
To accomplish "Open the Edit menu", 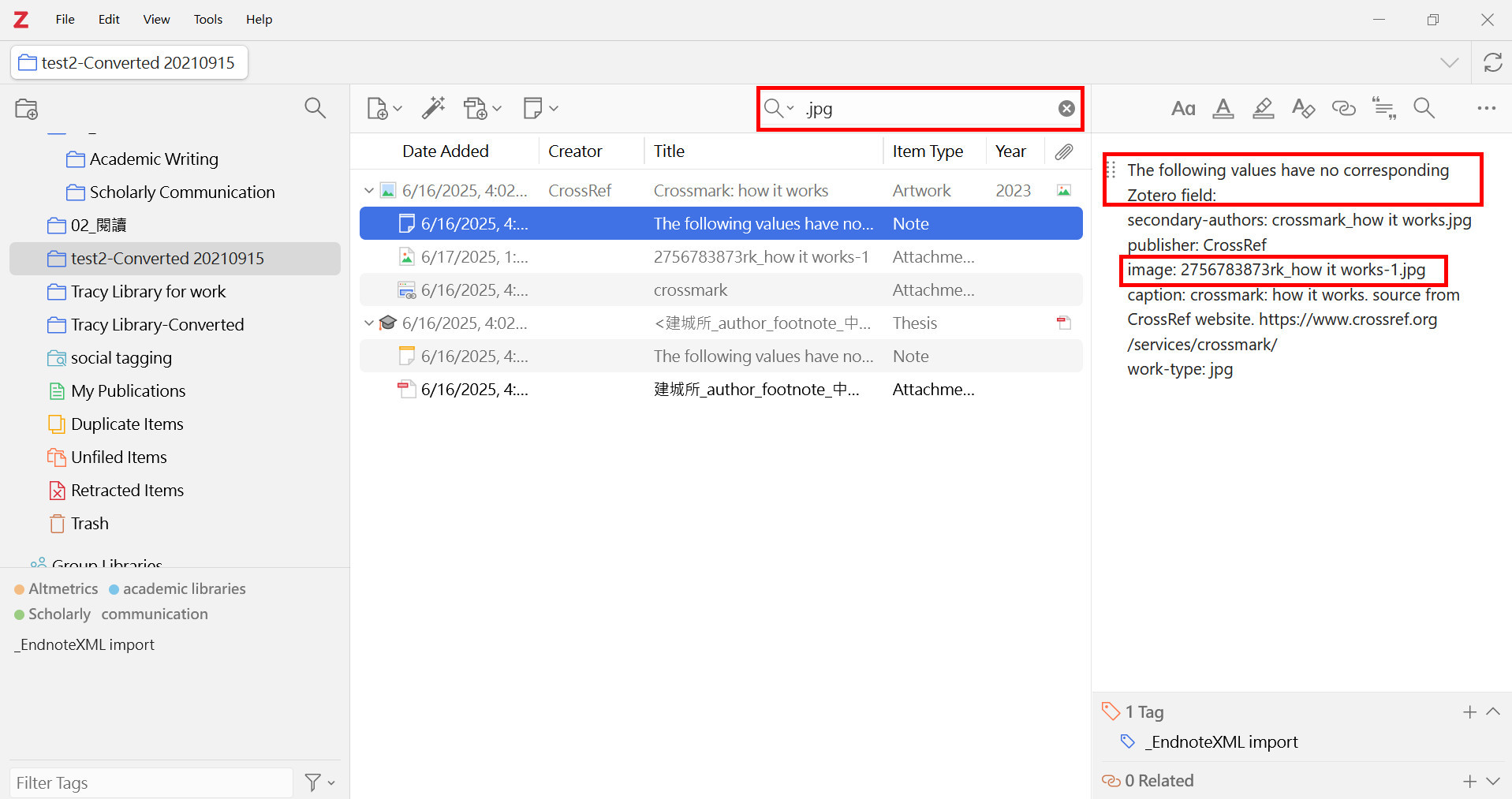I will (x=109, y=19).
